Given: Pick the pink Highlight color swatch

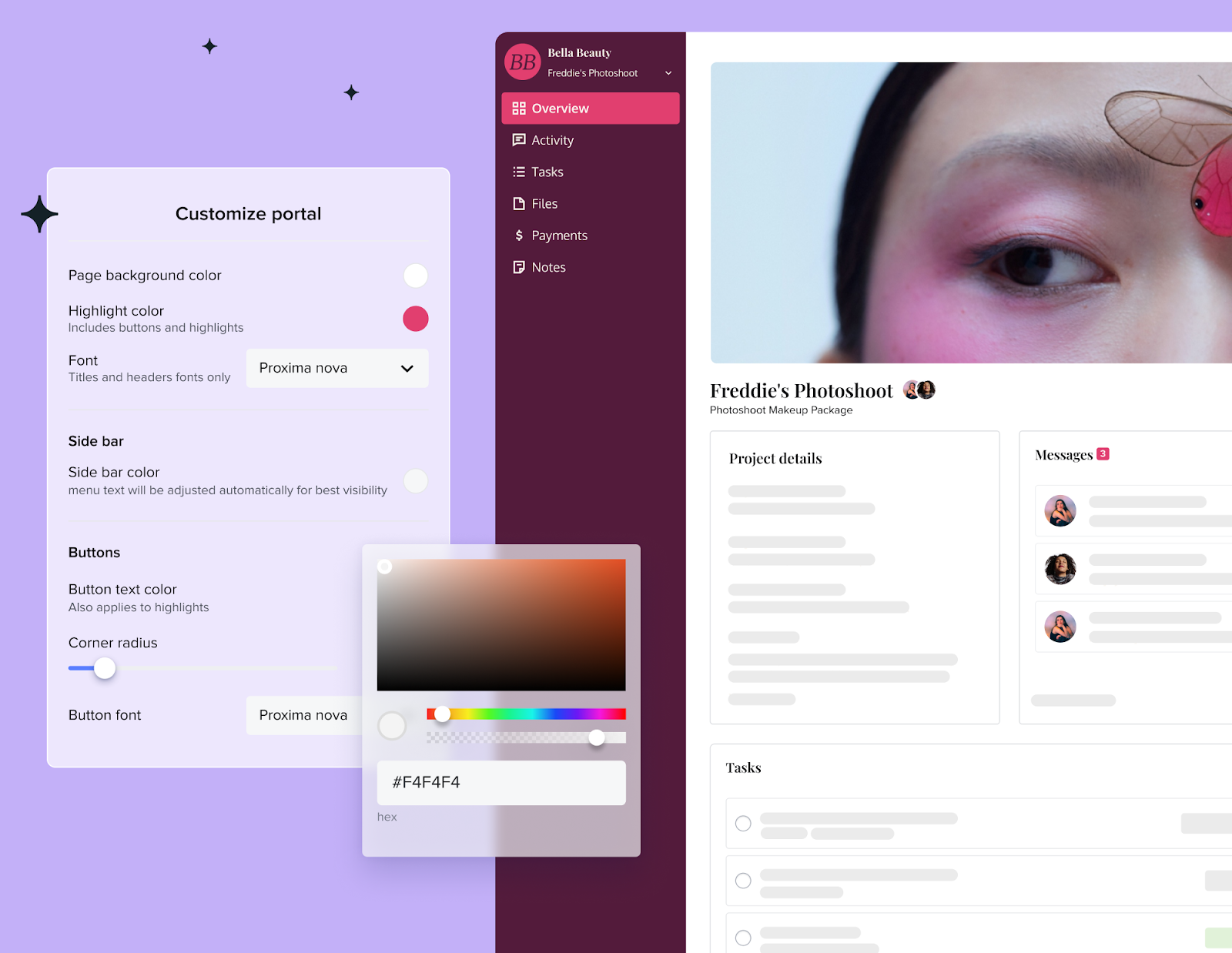Looking at the screenshot, I should pos(416,319).
